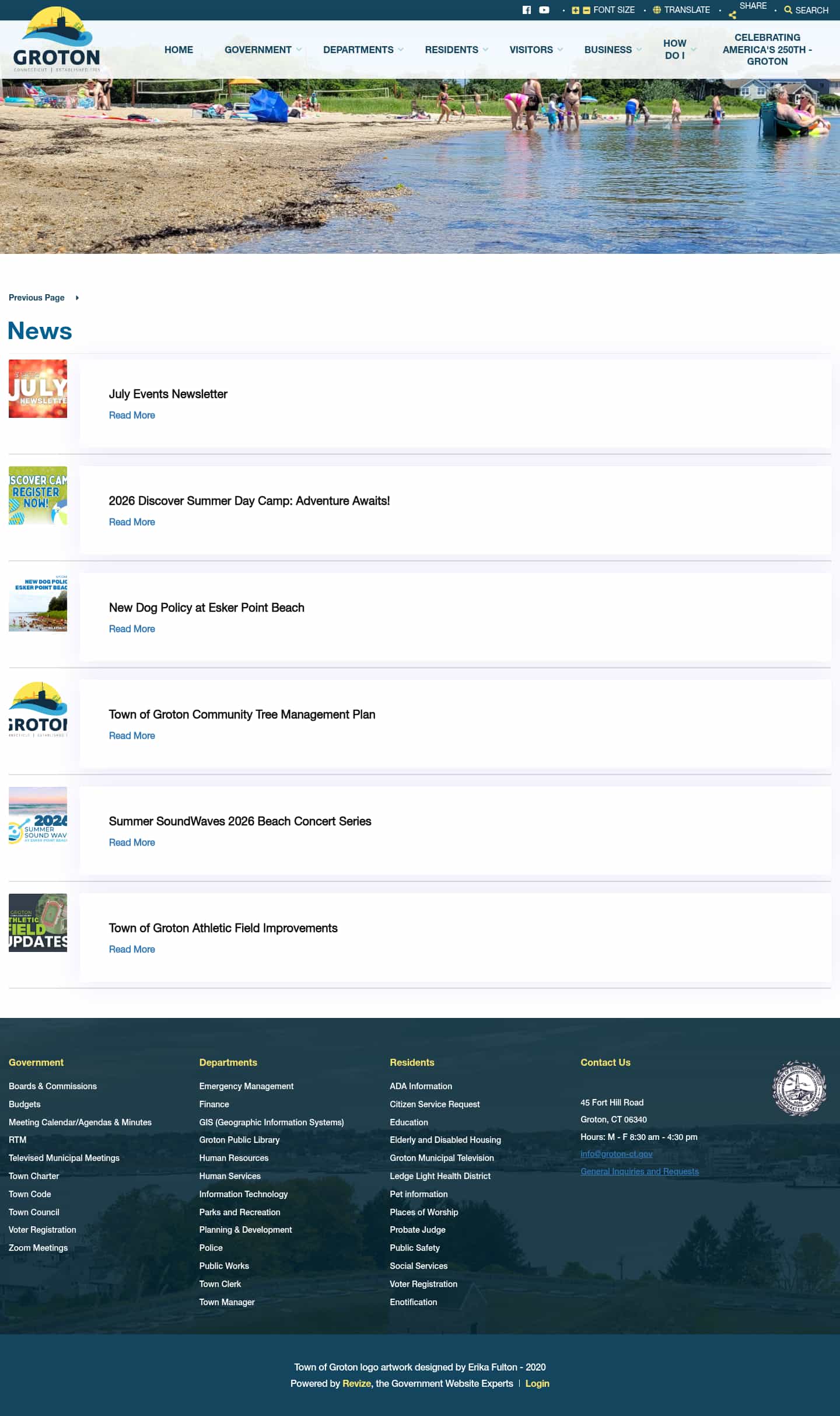Click the Share icon
Viewport: 840px width, 1416px height.
click(x=732, y=15)
